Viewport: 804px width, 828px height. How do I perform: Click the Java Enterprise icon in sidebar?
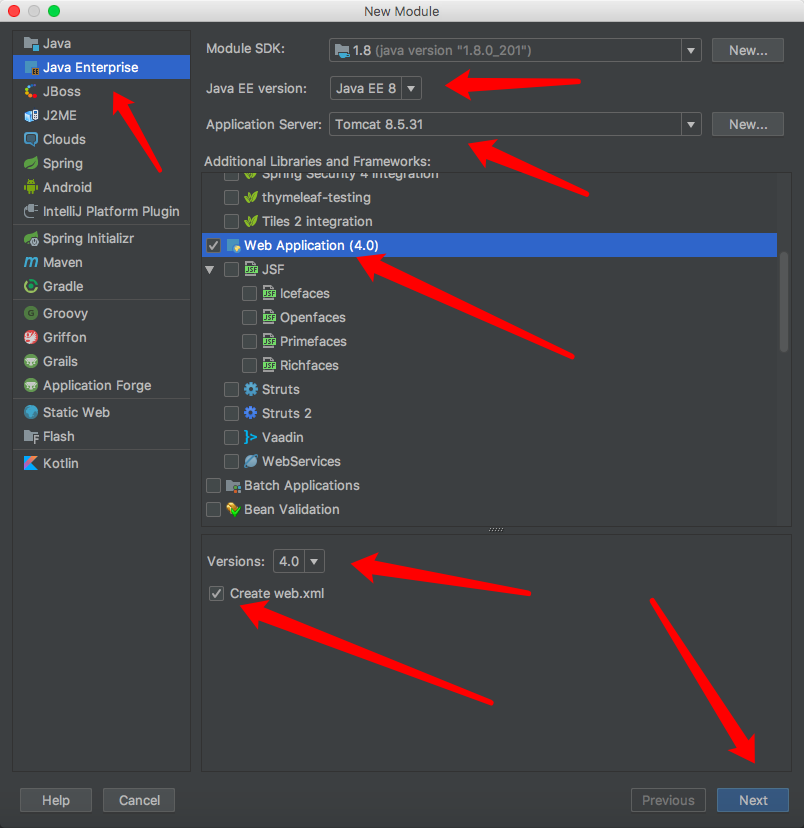click(x=31, y=68)
